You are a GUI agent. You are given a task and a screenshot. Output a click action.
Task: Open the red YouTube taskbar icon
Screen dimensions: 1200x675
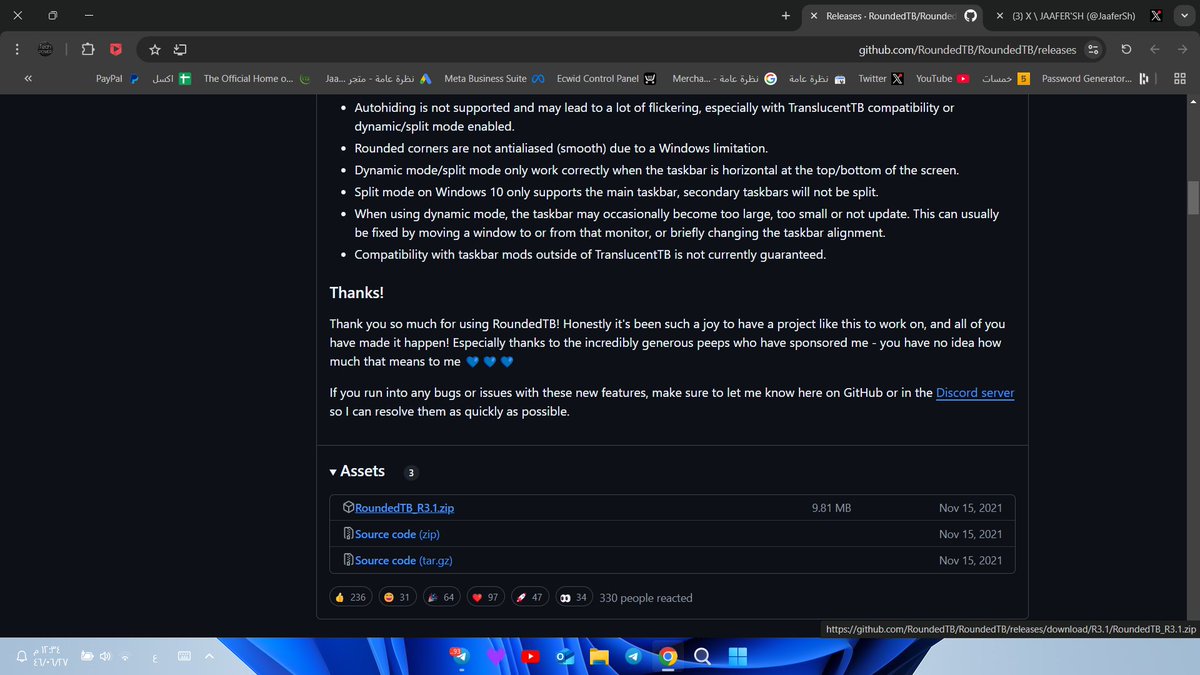pyautogui.click(x=530, y=657)
